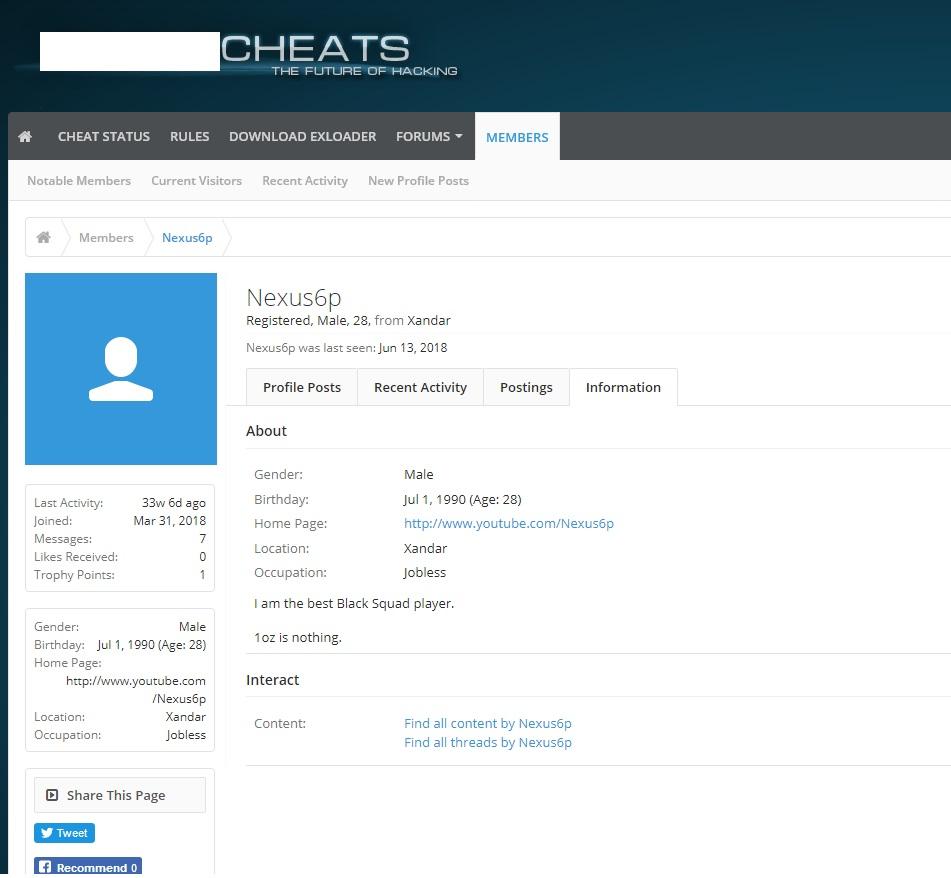
Task: Switch to the Recent Activity profile tab
Action: click(420, 388)
